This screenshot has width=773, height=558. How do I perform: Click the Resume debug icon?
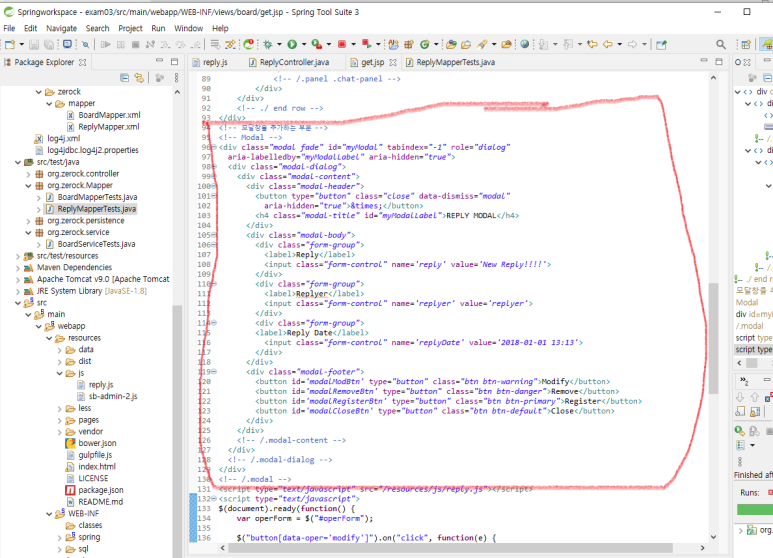pyautogui.click(x=105, y=44)
